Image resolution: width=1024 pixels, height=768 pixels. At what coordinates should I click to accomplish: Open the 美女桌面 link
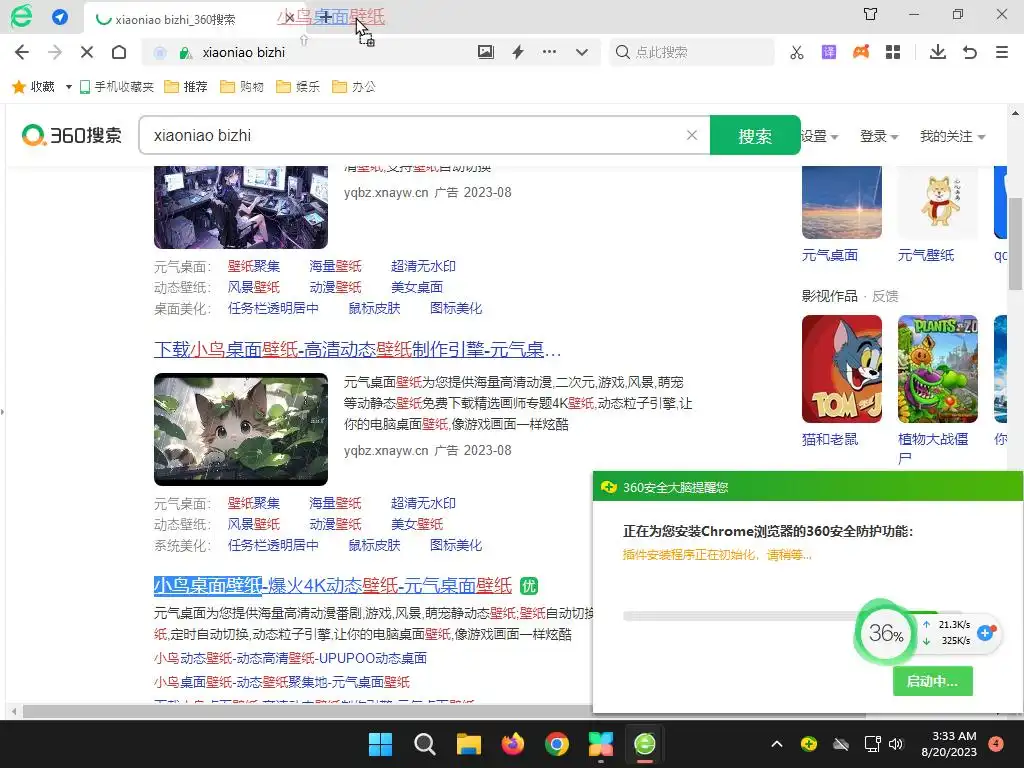pos(417,287)
